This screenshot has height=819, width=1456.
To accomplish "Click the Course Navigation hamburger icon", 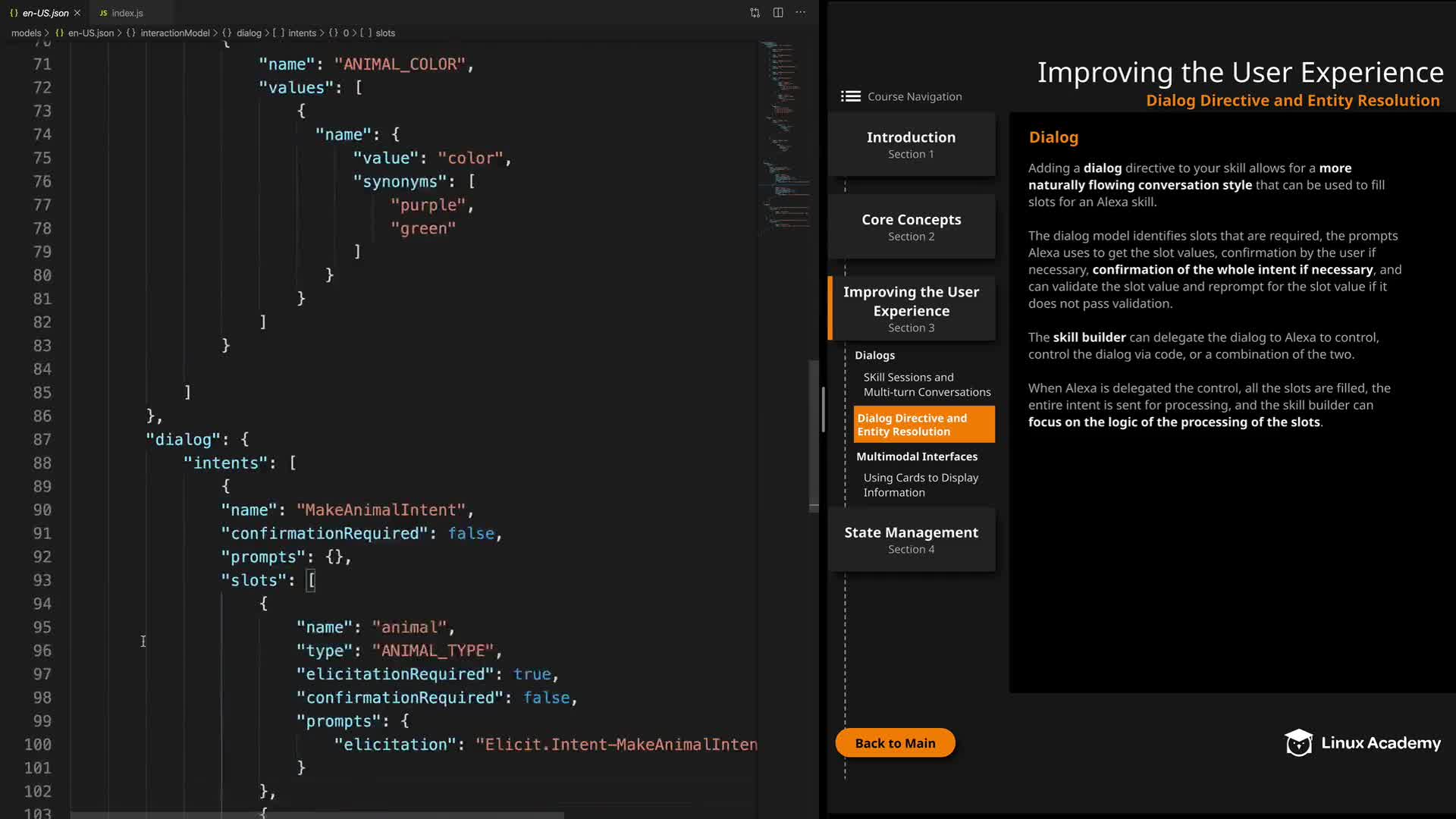I will click(850, 96).
